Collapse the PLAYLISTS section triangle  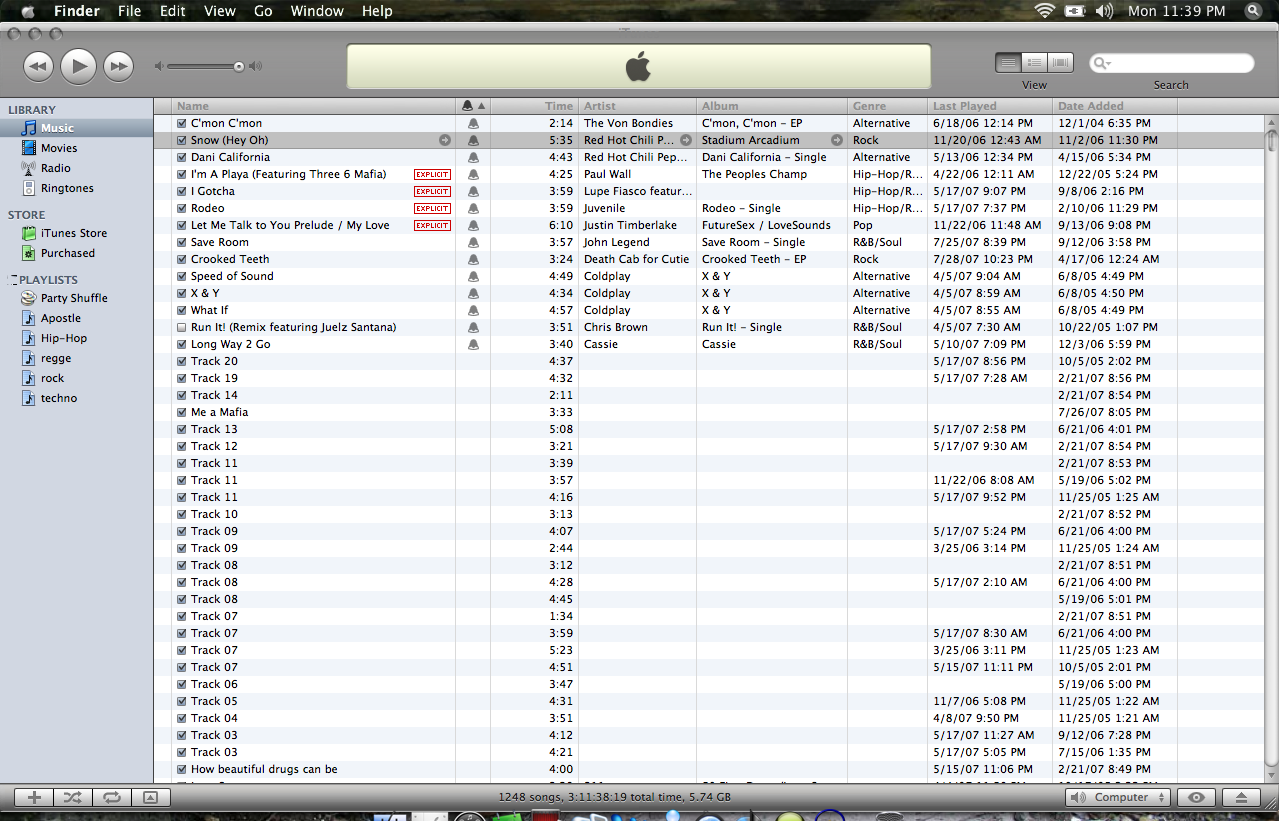12,280
